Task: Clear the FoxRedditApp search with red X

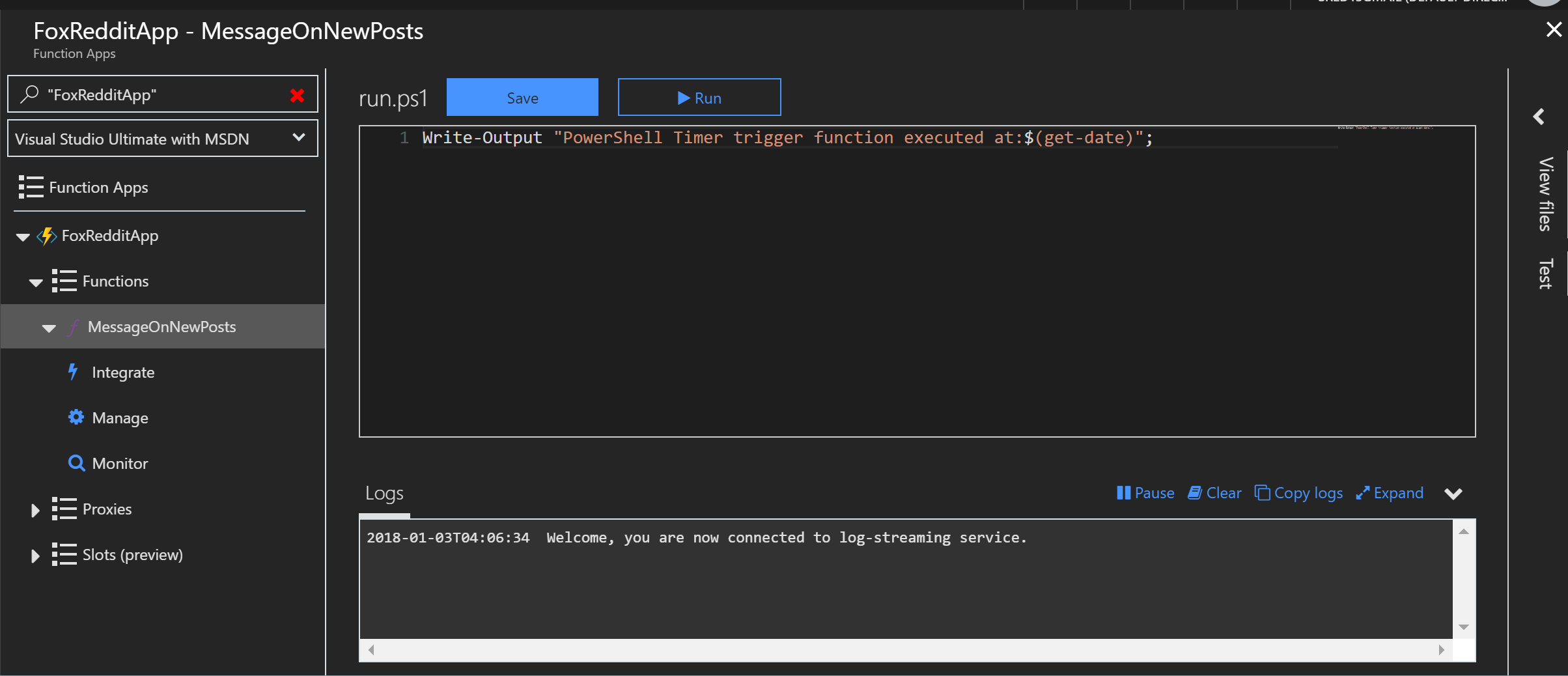Action: tap(297, 96)
